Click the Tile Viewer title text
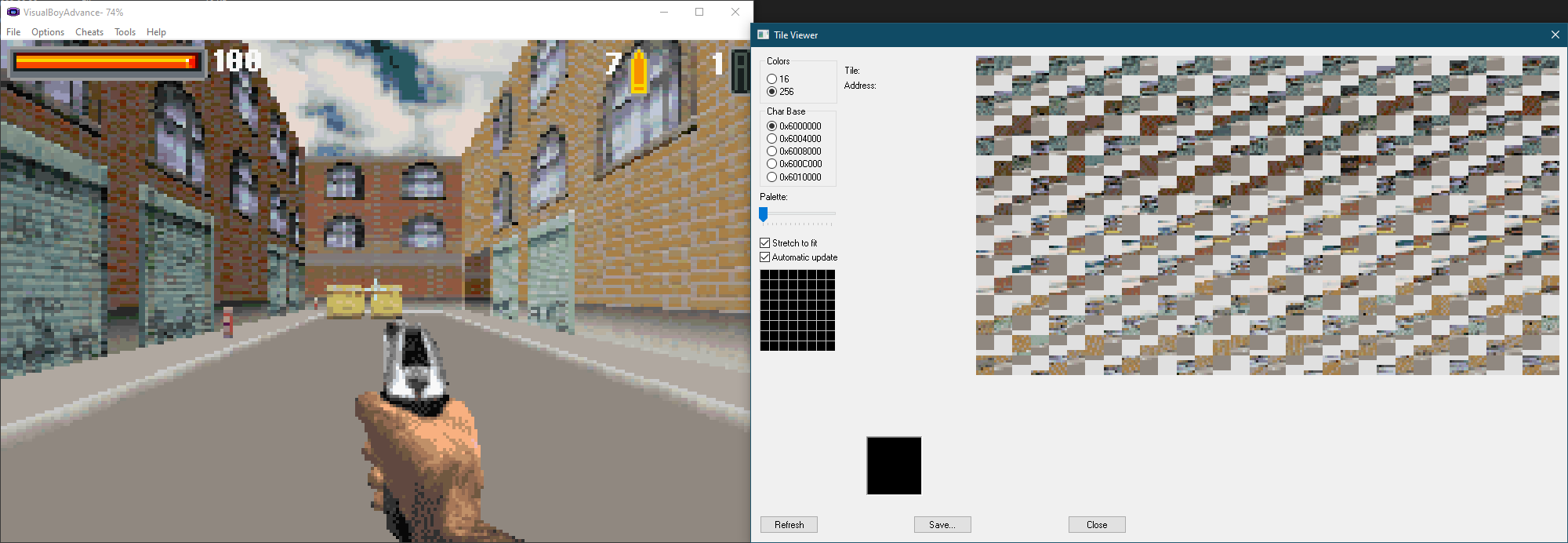This screenshot has width=1568, height=543. (x=796, y=35)
